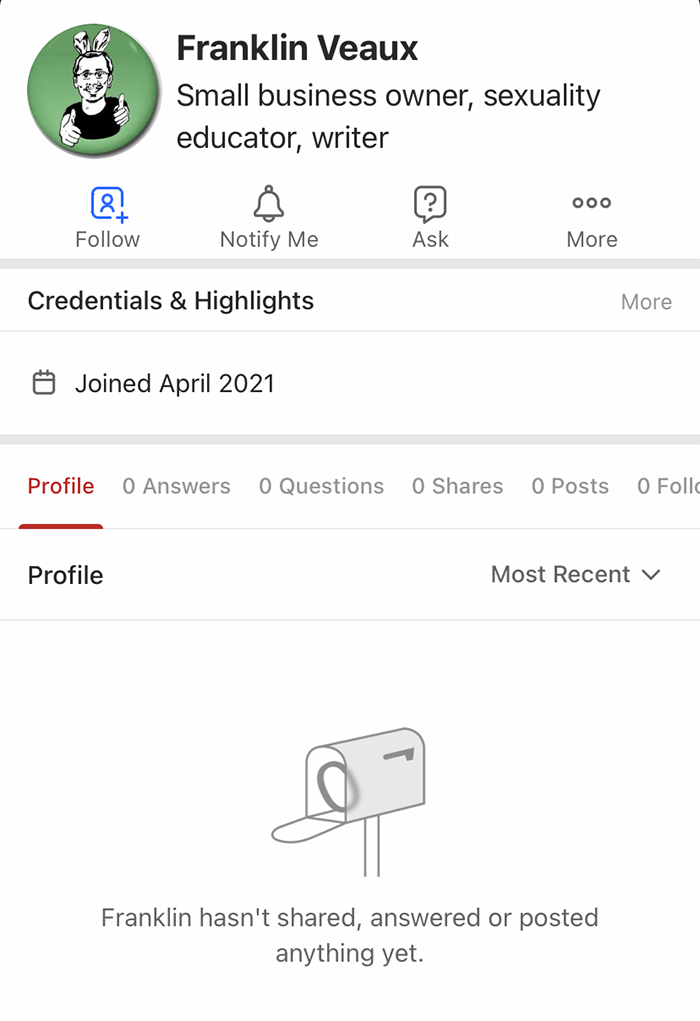Click the Notify Me label
Image resolution: width=700 pixels, height=1021 pixels.
tap(269, 240)
